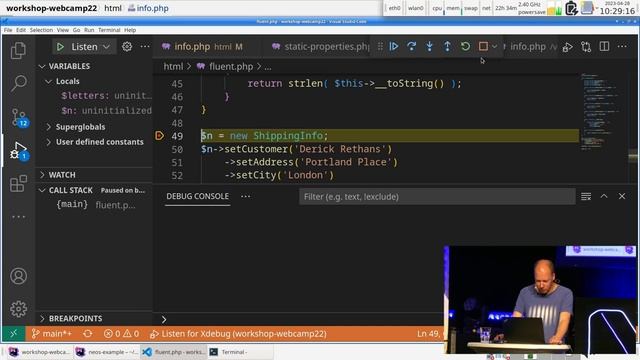Stop the debug session
The width and height of the screenshot is (640, 360).
coord(483,47)
